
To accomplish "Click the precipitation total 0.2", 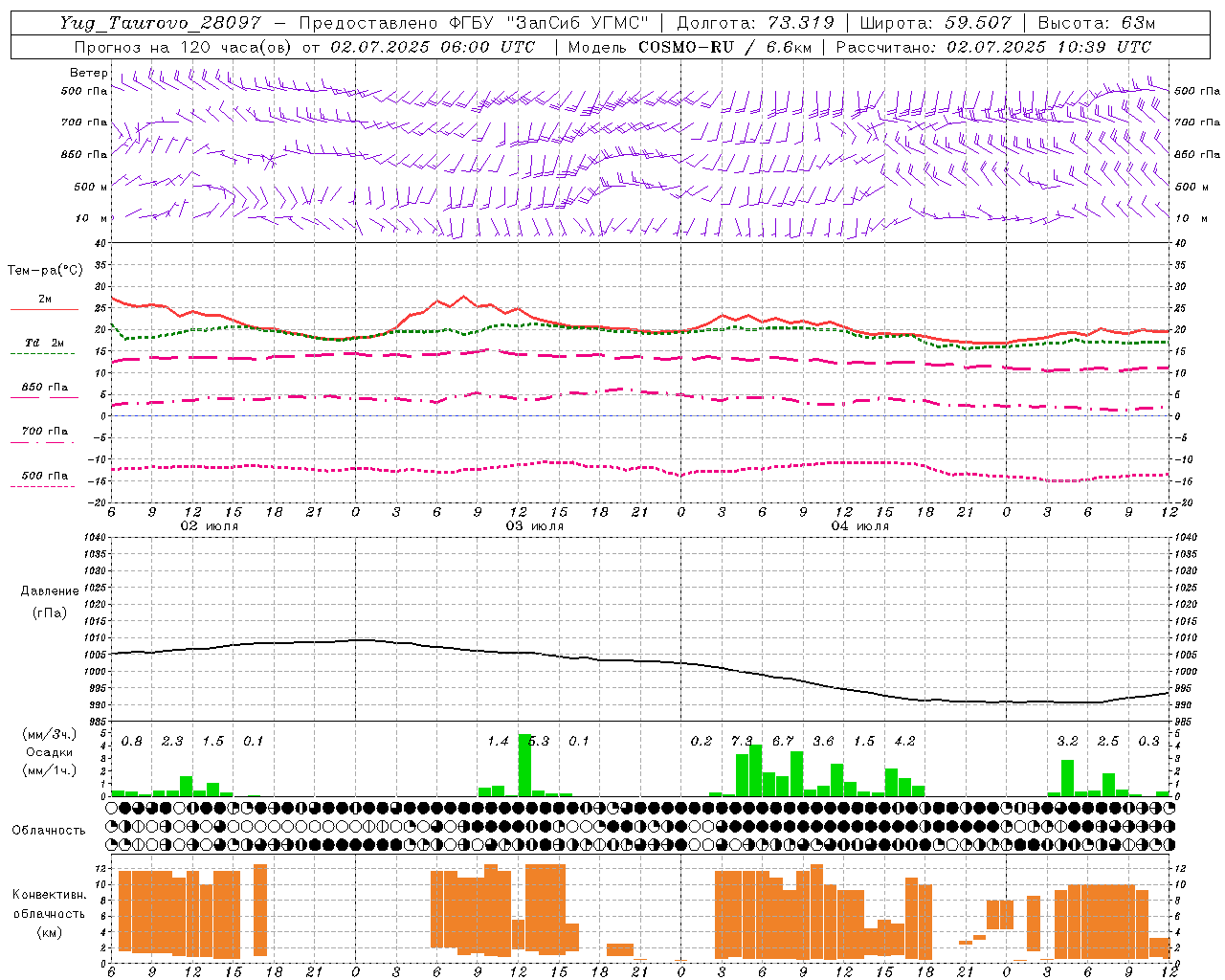I will [702, 742].
